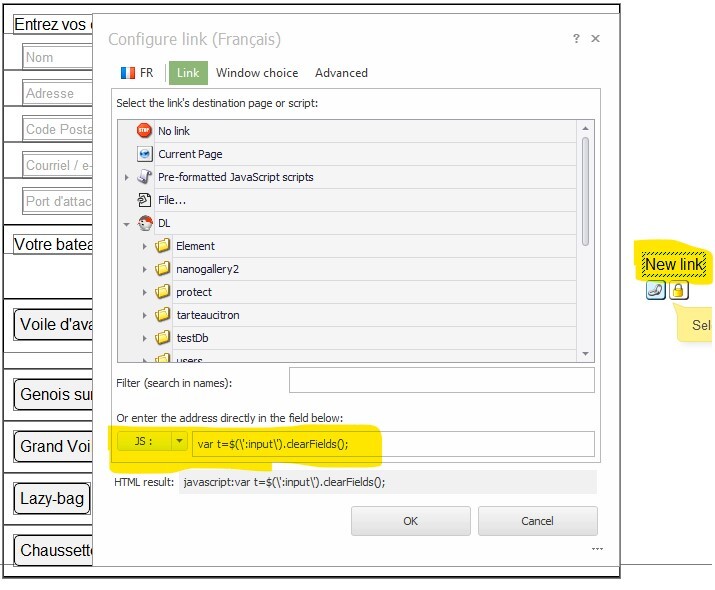Select the Current Page row
Viewport: 715px width, 590px height.
[347, 154]
